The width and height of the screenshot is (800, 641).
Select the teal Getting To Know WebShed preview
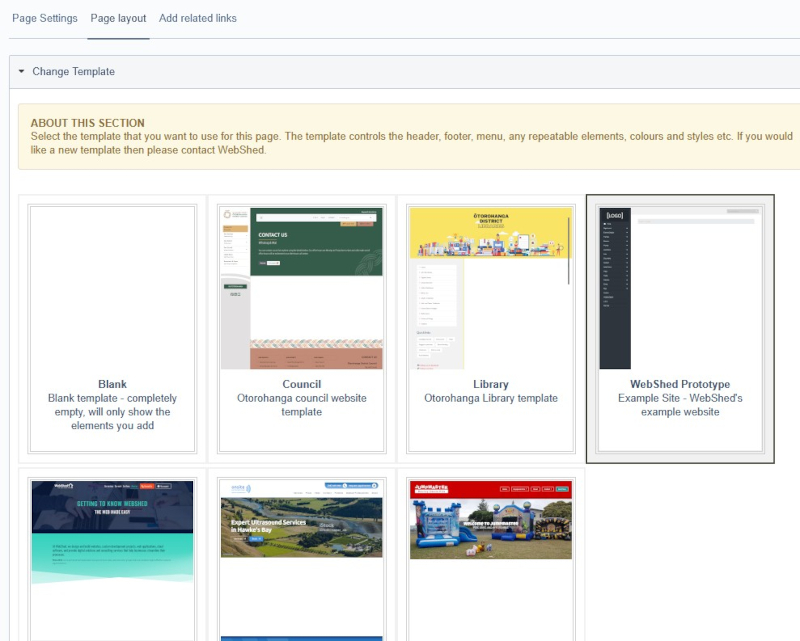click(112, 540)
